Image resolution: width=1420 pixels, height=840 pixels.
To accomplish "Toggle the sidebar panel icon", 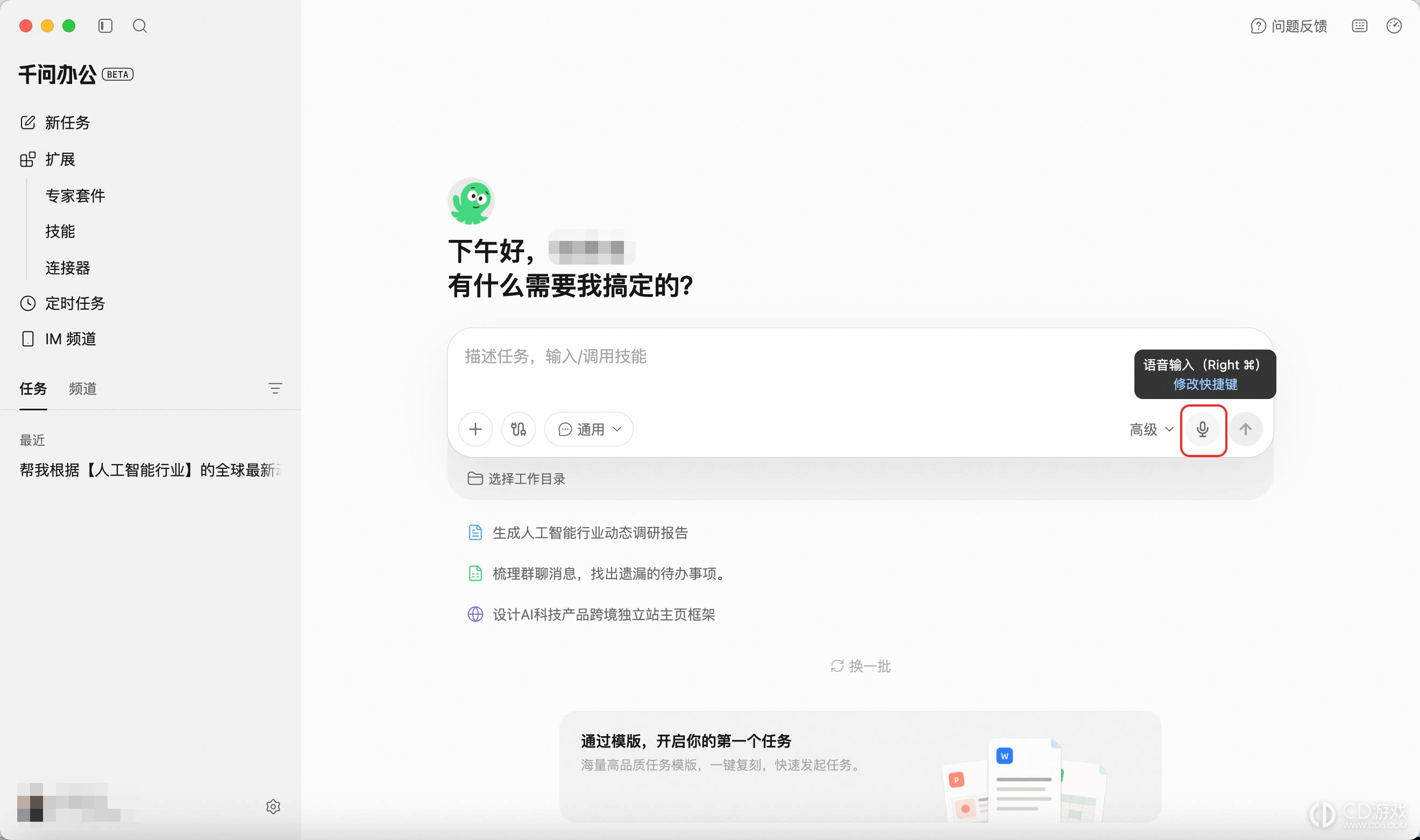I will point(105,26).
